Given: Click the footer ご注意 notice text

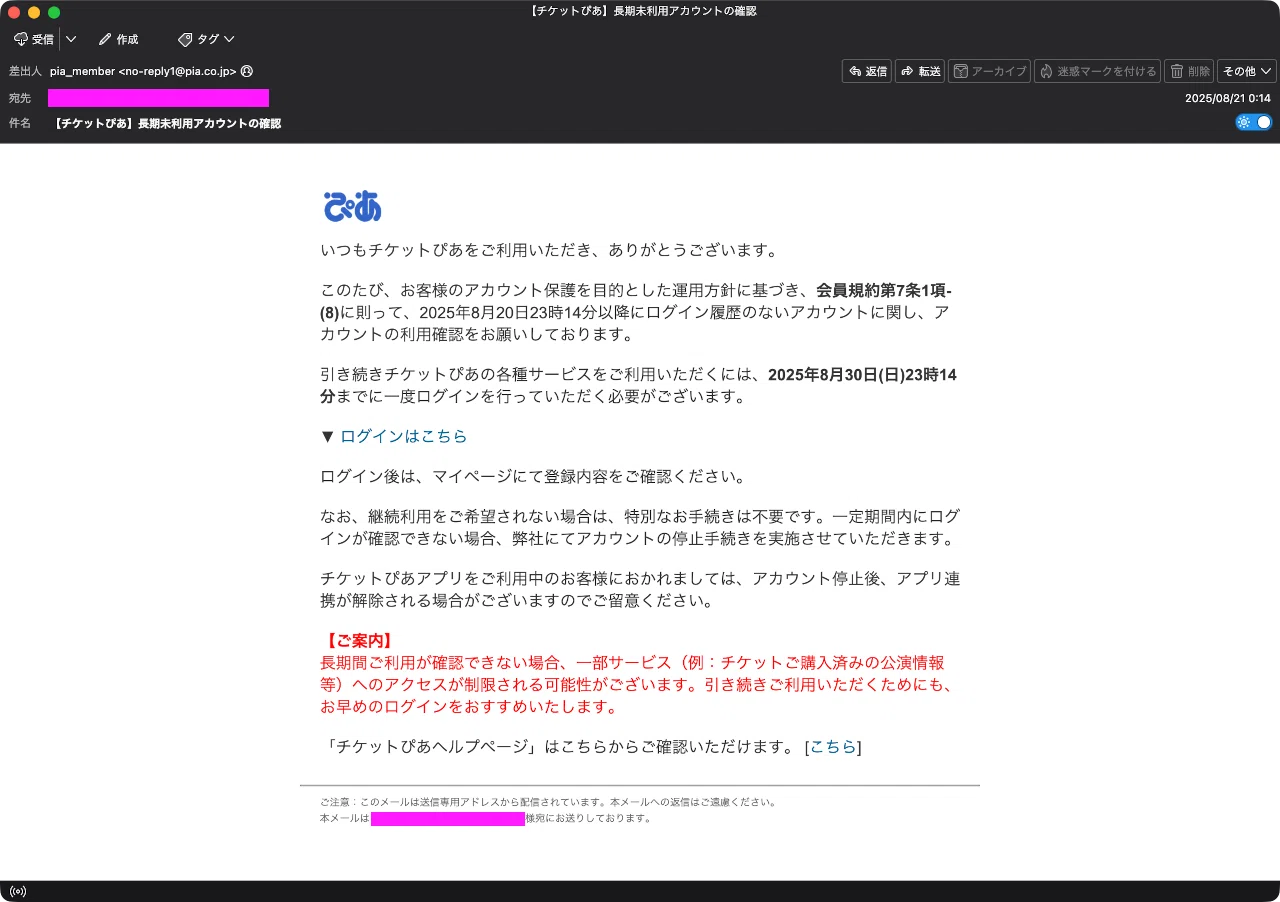Looking at the screenshot, I should (x=548, y=802).
